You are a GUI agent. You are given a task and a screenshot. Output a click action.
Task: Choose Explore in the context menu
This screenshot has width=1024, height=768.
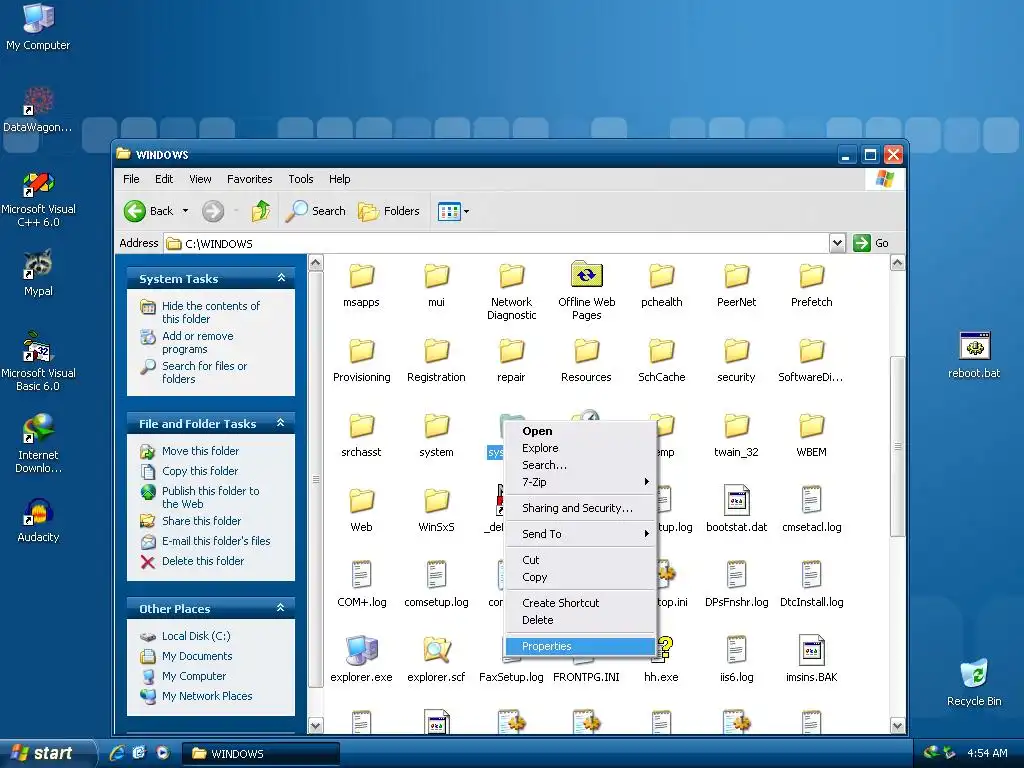tap(580, 448)
